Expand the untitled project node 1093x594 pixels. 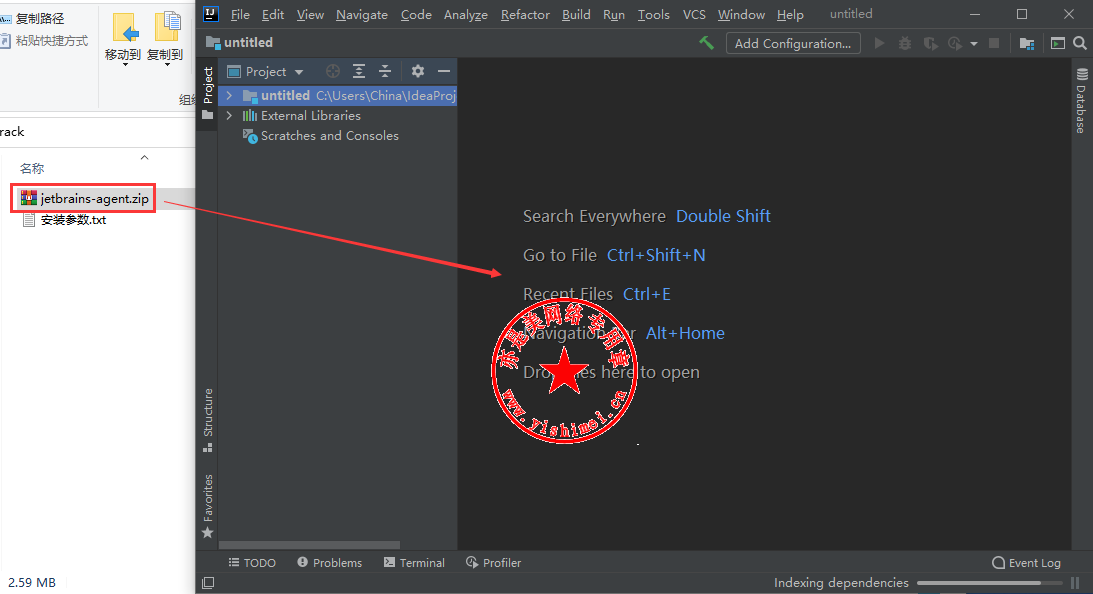tap(229, 96)
